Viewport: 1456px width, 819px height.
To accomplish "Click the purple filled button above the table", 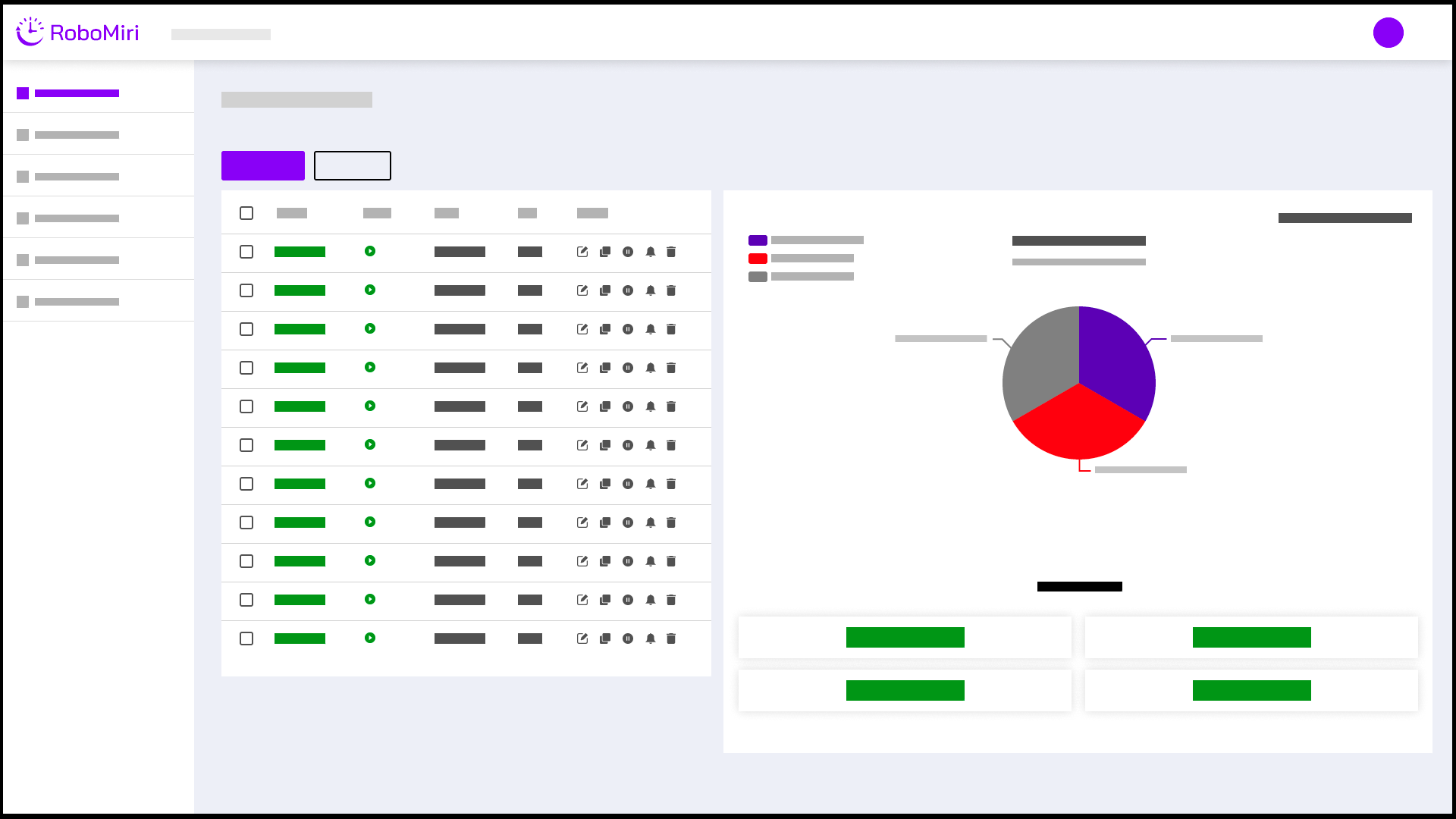I will [x=263, y=165].
